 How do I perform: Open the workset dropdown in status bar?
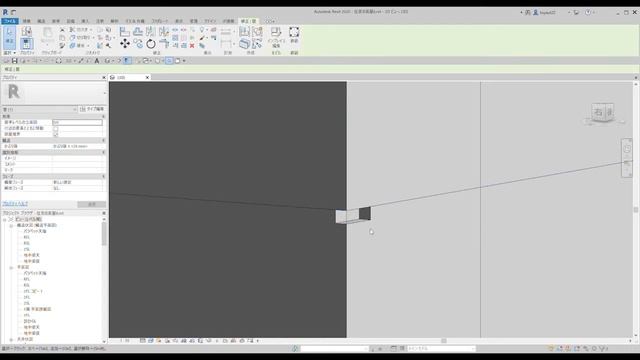(335, 349)
